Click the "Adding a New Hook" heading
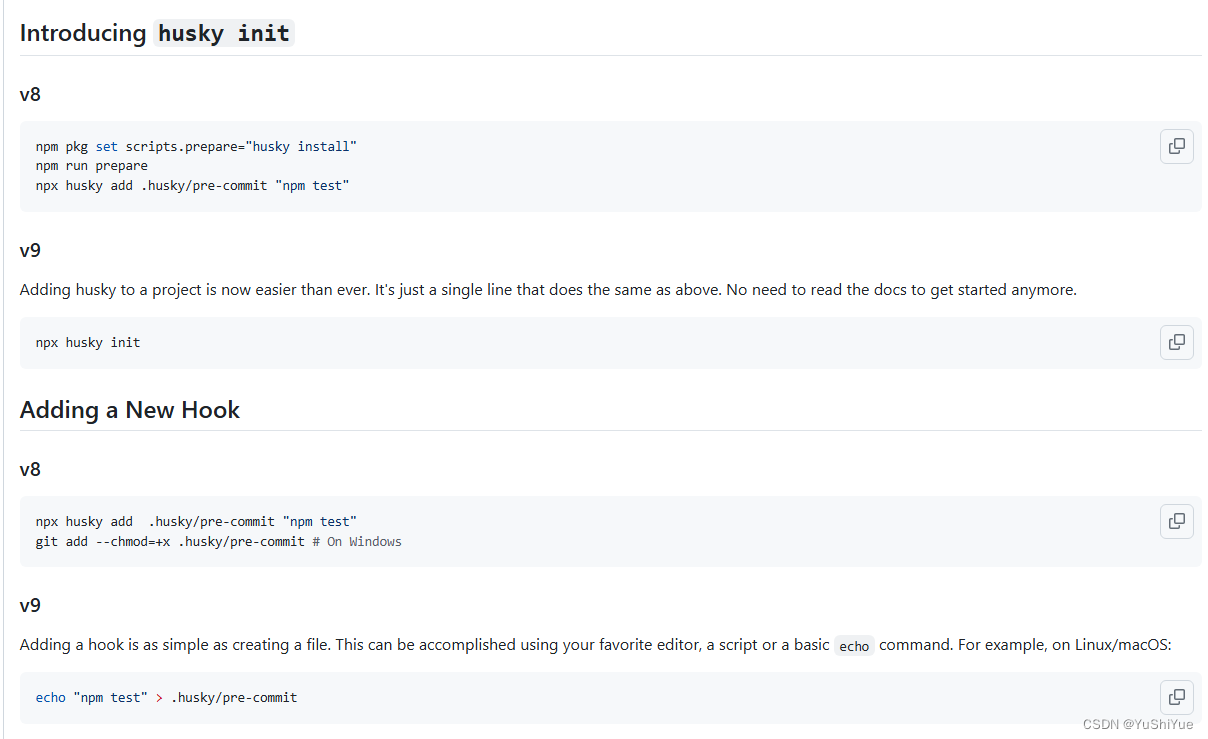The width and height of the screenshot is (1208, 739). coord(130,410)
